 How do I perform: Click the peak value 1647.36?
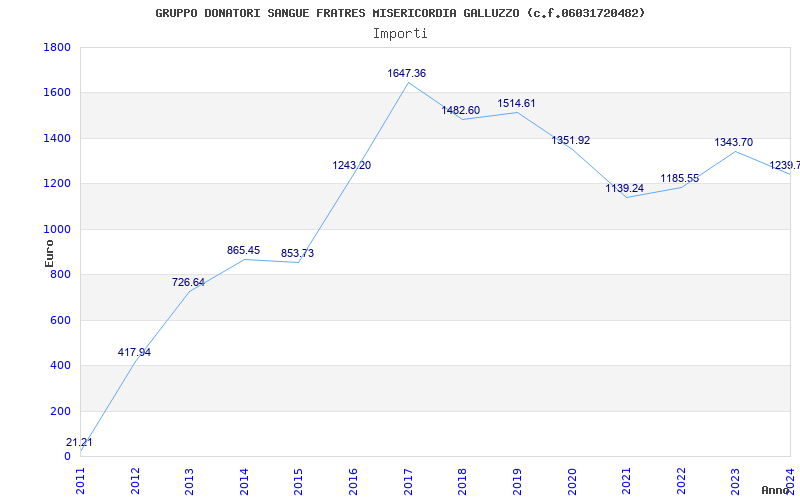[x=407, y=73]
